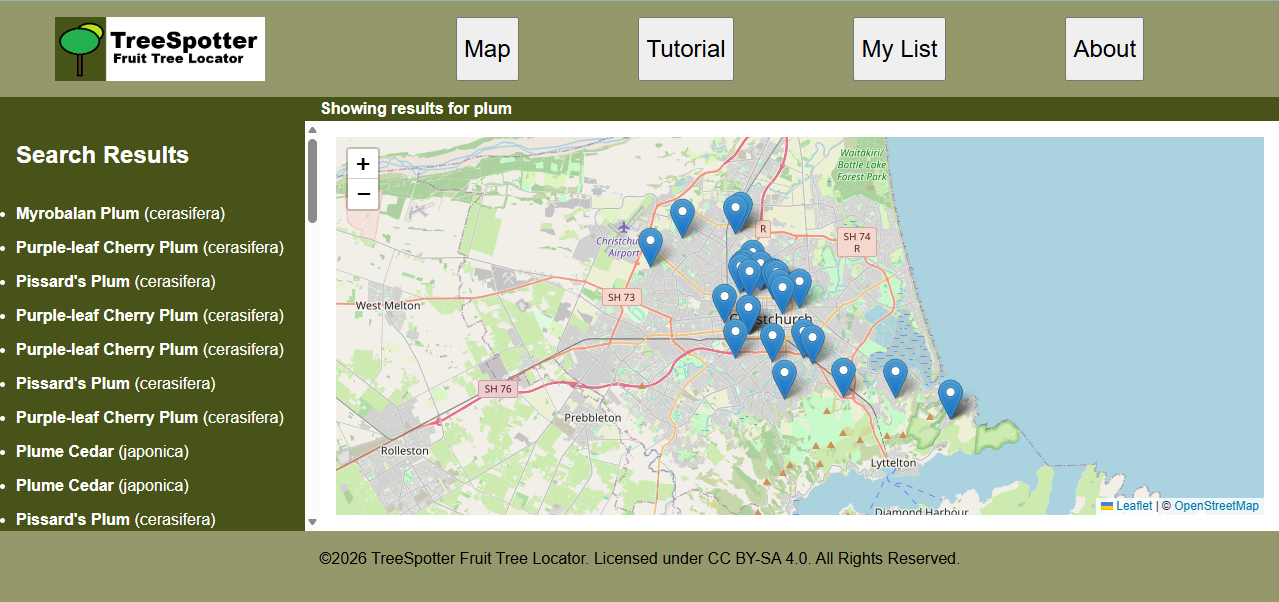Select the first Pissard's Plum result
Viewport: 1279px width, 602px height.
point(116,281)
